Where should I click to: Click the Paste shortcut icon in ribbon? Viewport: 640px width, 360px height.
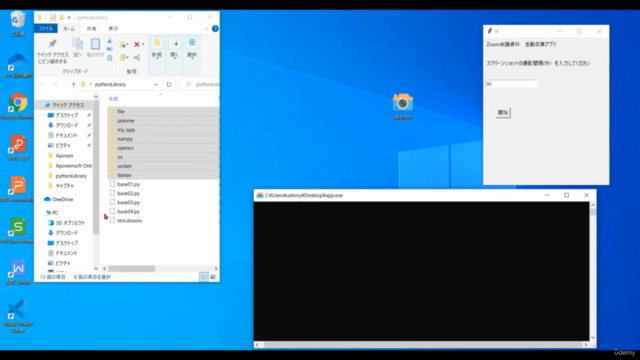[109, 58]
